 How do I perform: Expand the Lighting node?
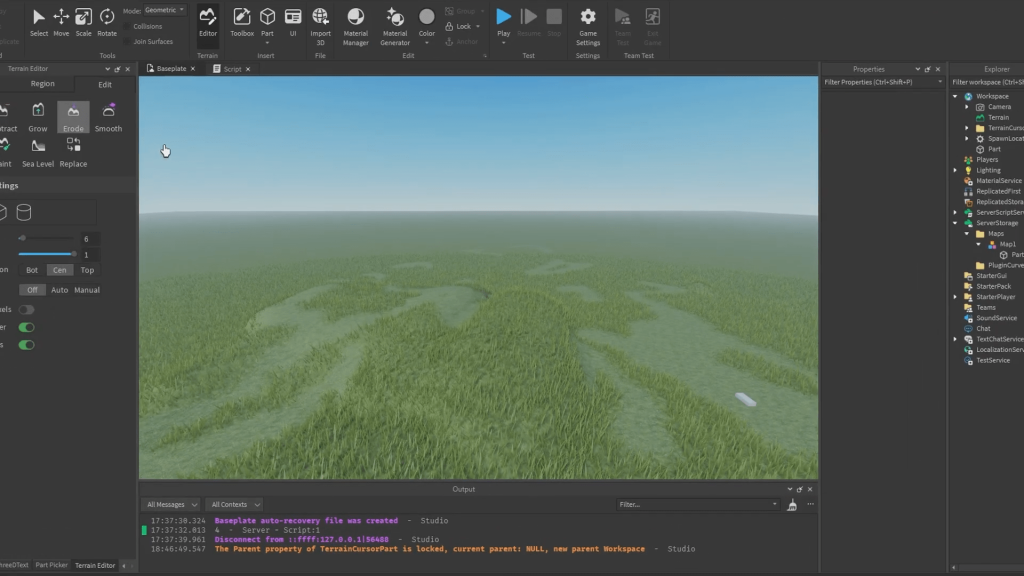[x=955, y=170]
